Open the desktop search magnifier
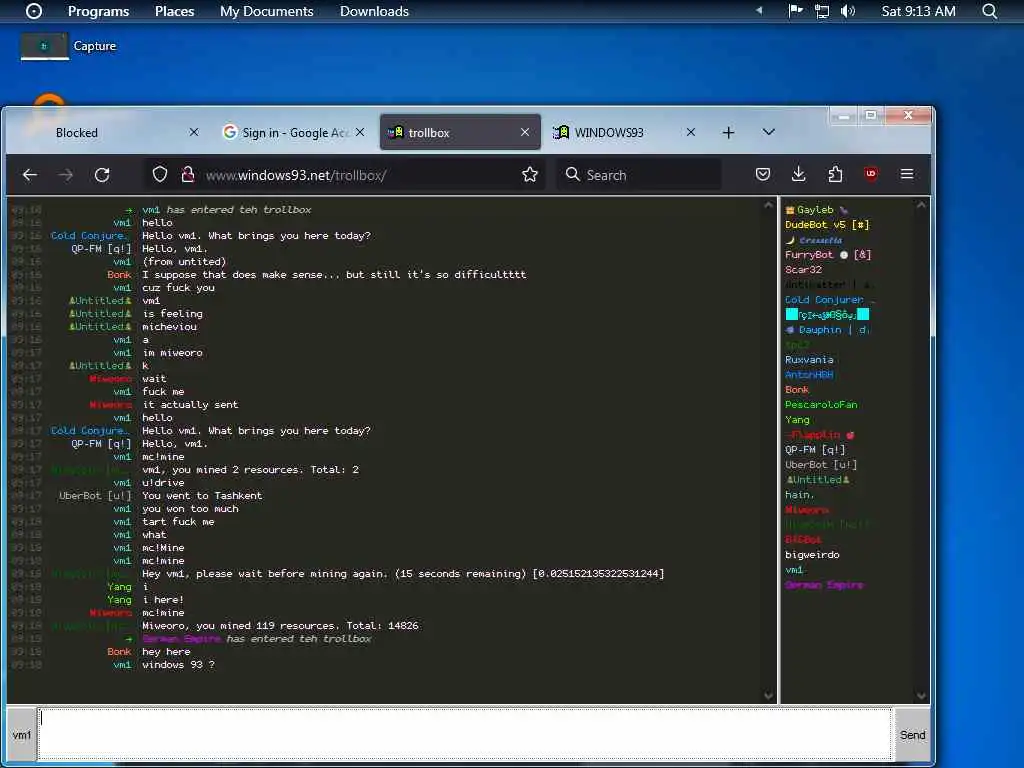Screen dimensions: 1024x768 click(x=989, y=11)
